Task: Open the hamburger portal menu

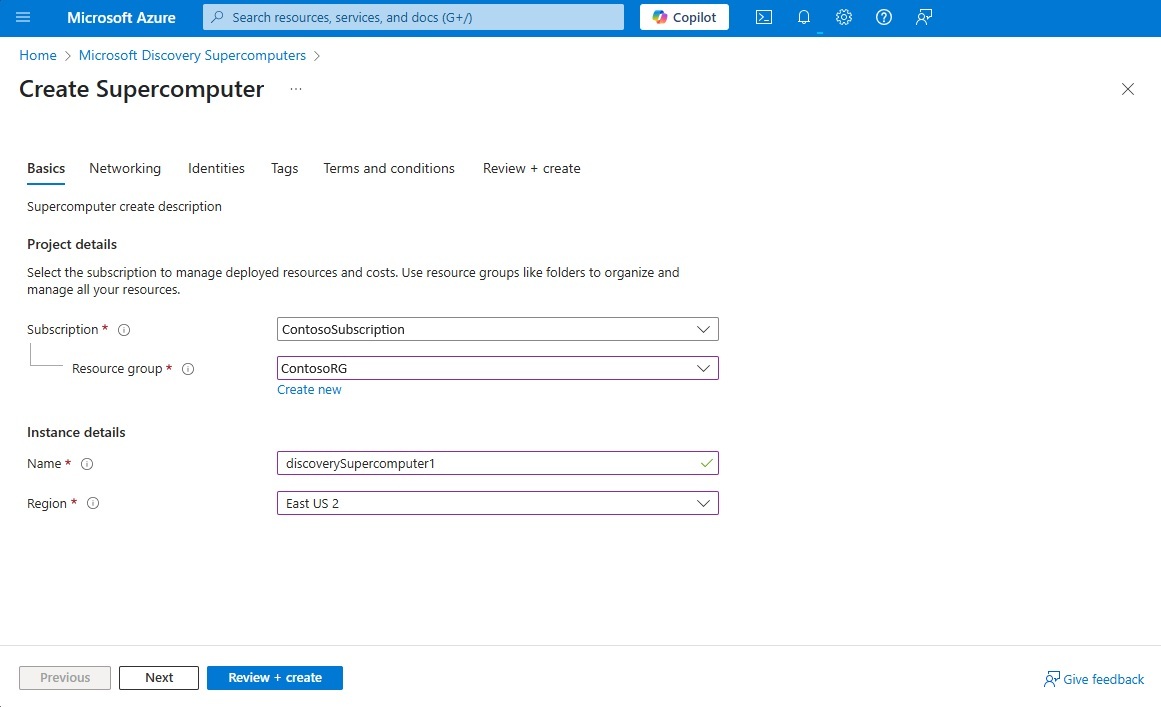Action: pos(23,17)
